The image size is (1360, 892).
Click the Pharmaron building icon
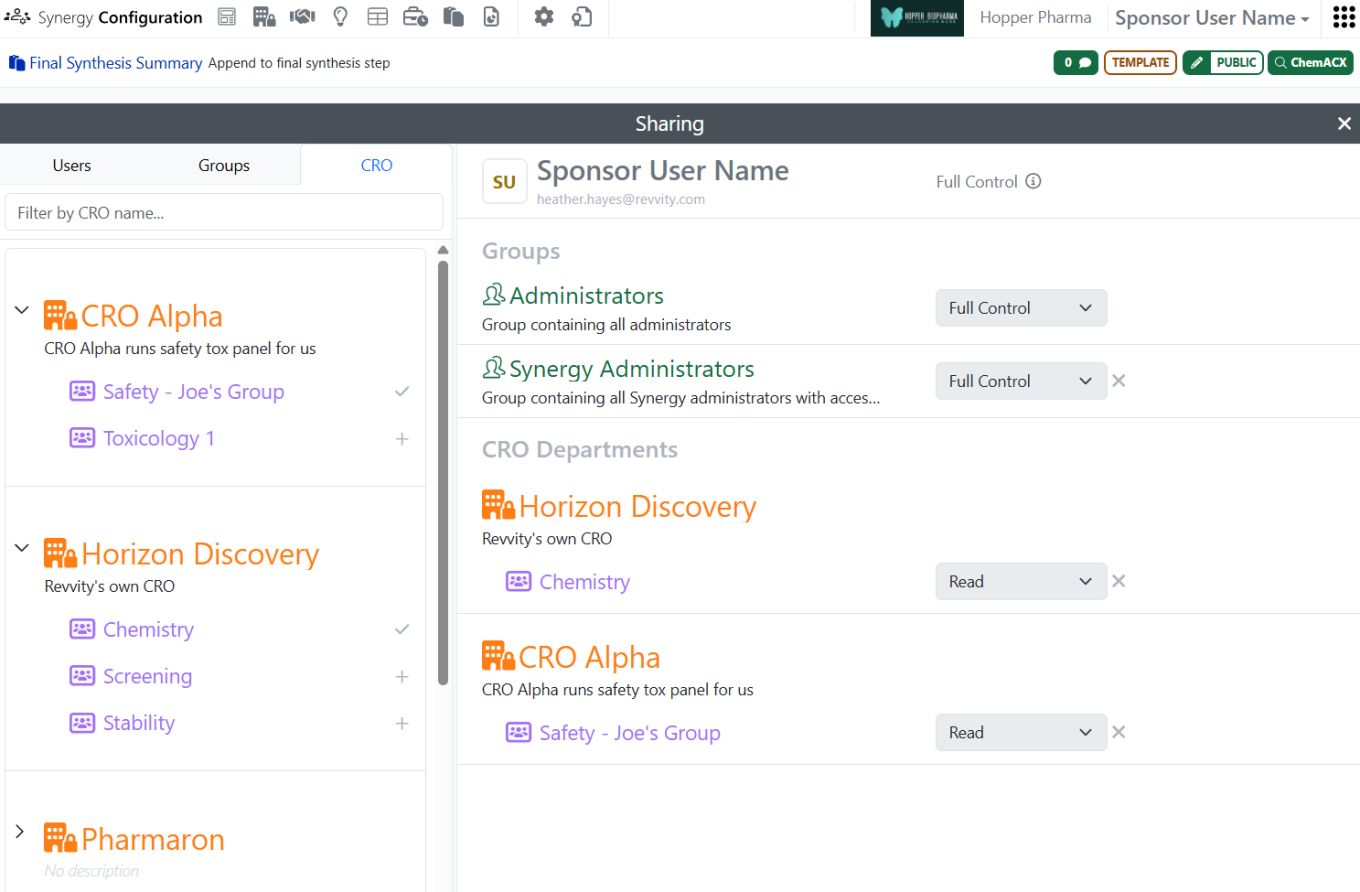click(x=60, y=838)
